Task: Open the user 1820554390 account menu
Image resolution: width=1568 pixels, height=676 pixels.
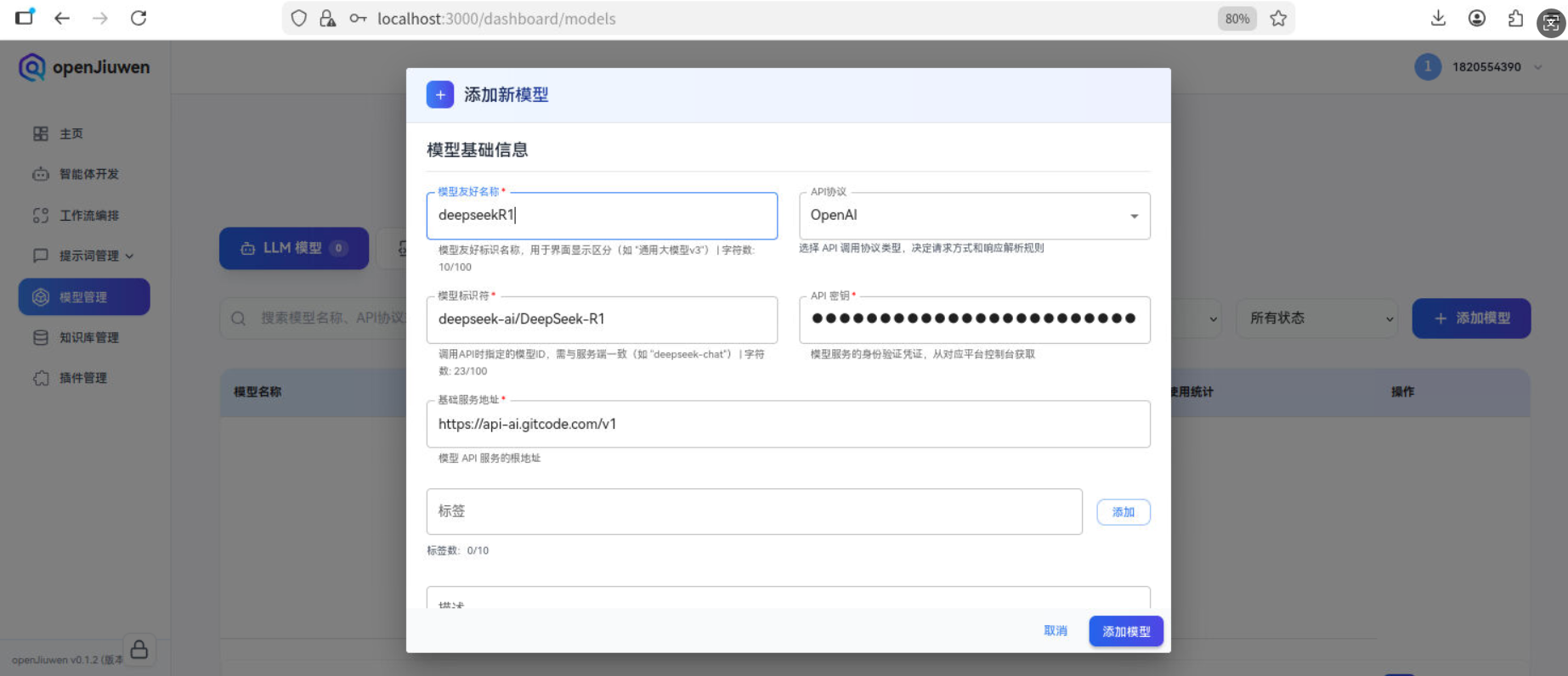Action: 1479,67
